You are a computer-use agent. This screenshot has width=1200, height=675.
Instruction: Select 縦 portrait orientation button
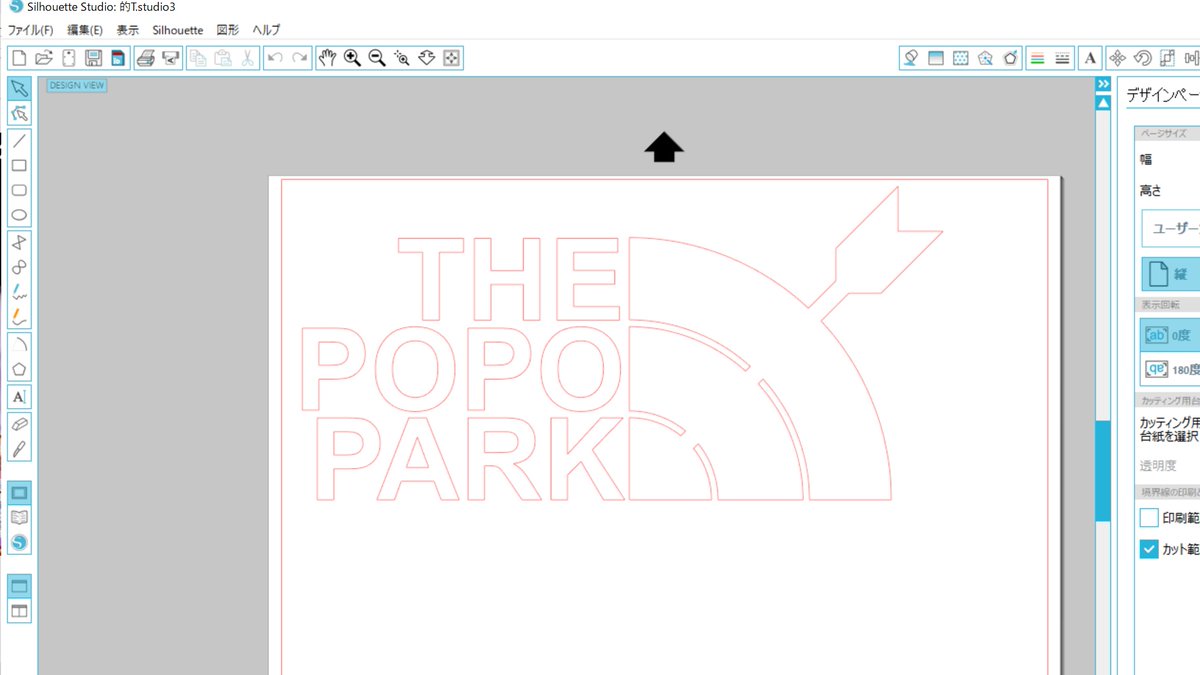pos(1171,273)
